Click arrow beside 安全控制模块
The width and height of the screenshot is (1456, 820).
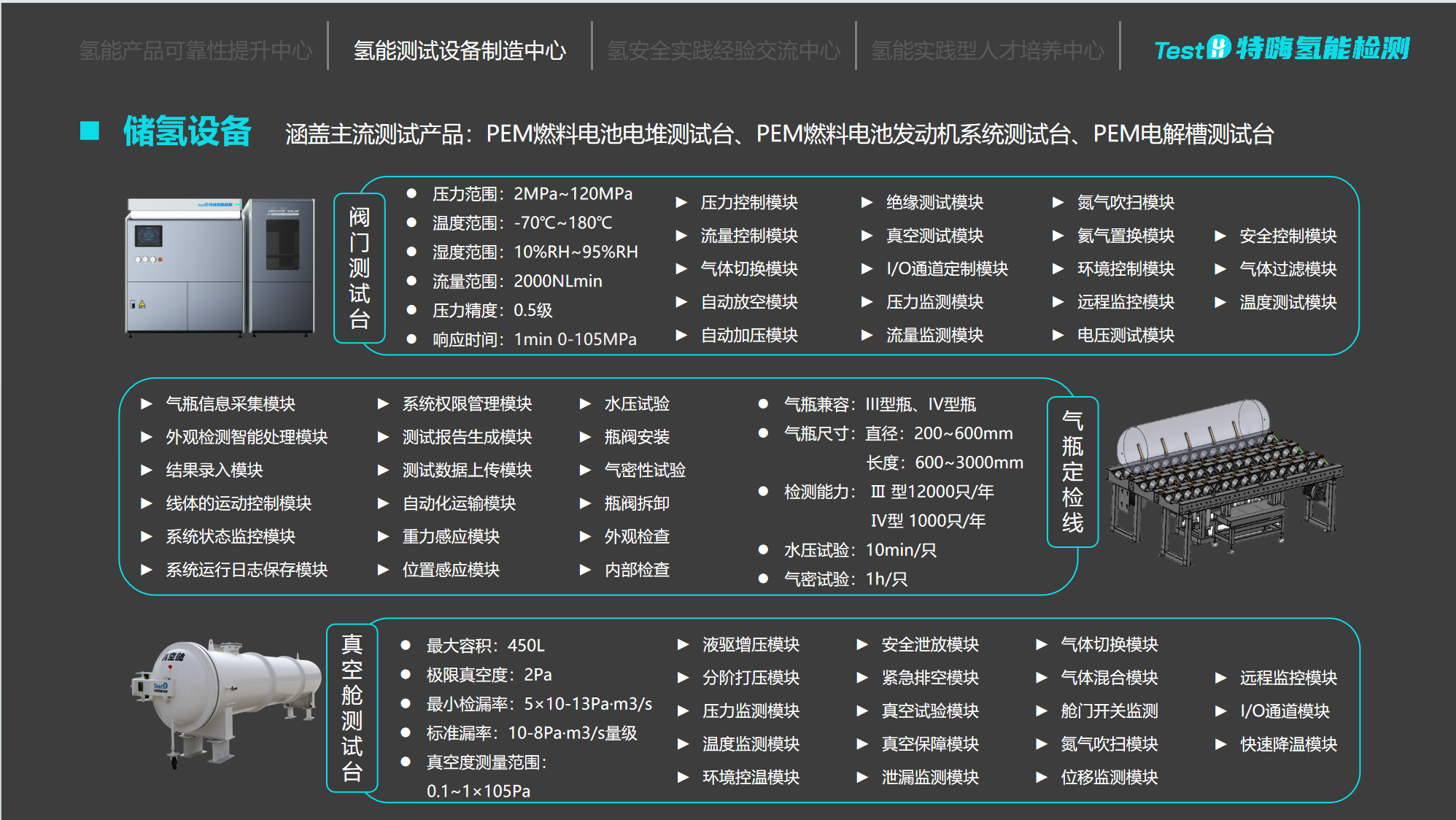pyautogui.click(x=1220, y=236)
